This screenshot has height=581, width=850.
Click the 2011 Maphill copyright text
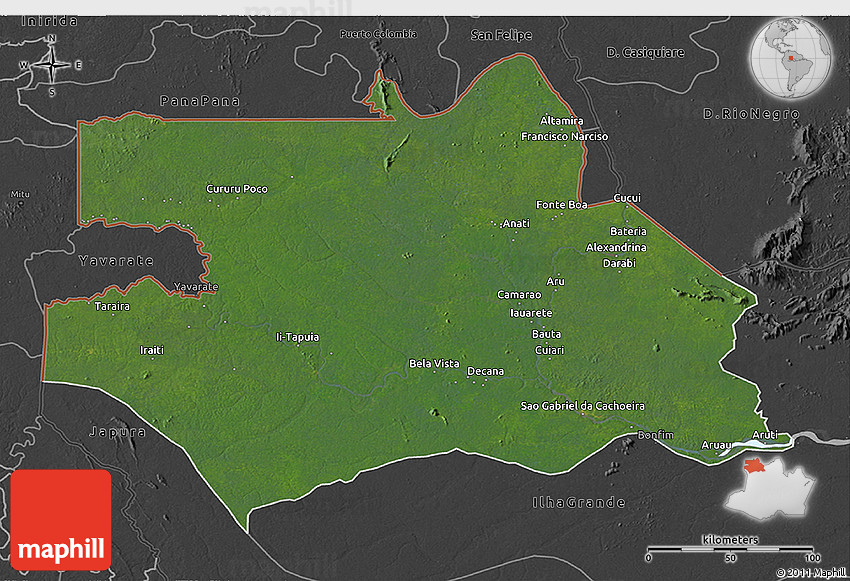tap(810, 573)
